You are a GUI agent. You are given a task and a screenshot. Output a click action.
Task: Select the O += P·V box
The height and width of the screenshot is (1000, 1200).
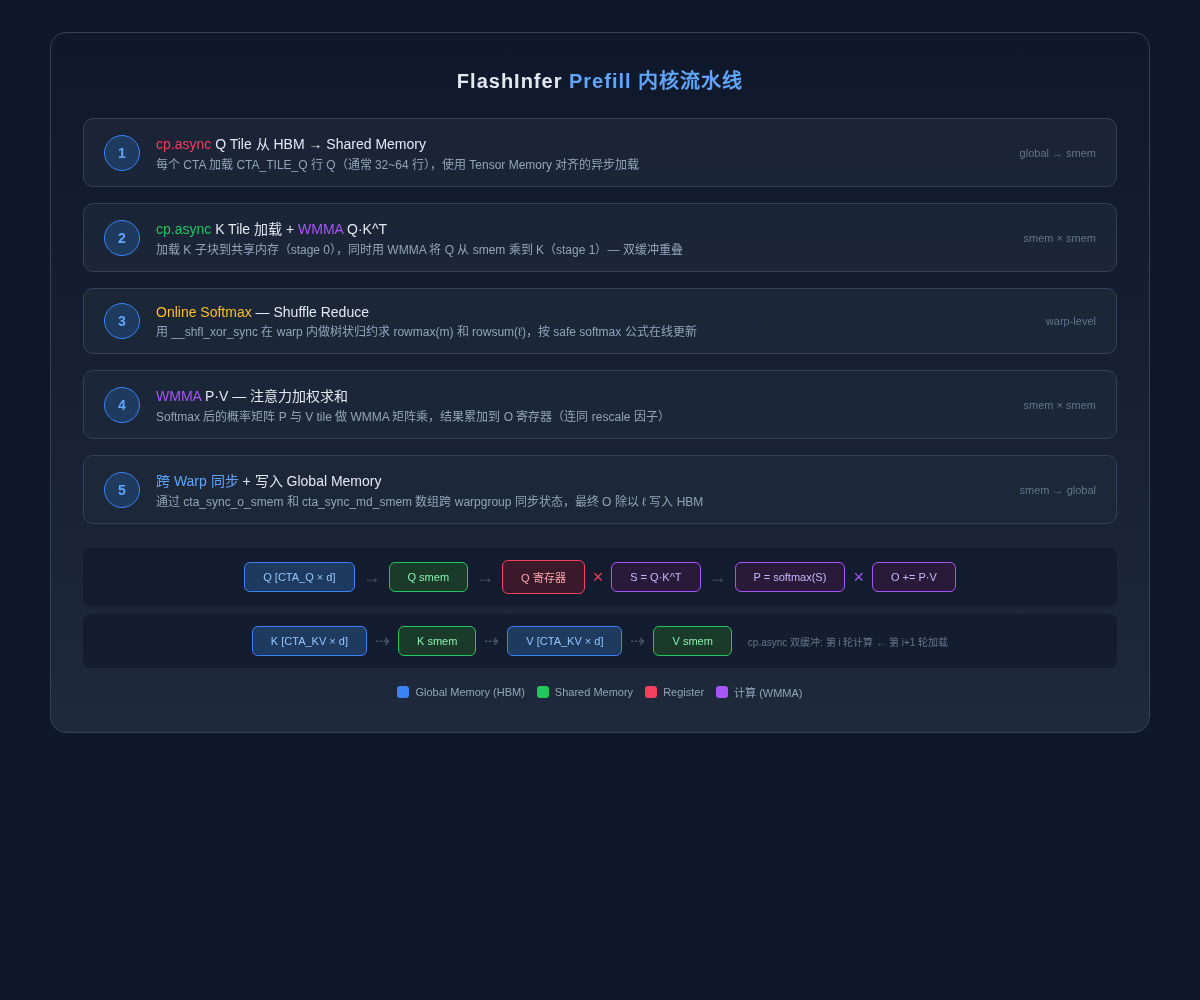coord(914,577)
